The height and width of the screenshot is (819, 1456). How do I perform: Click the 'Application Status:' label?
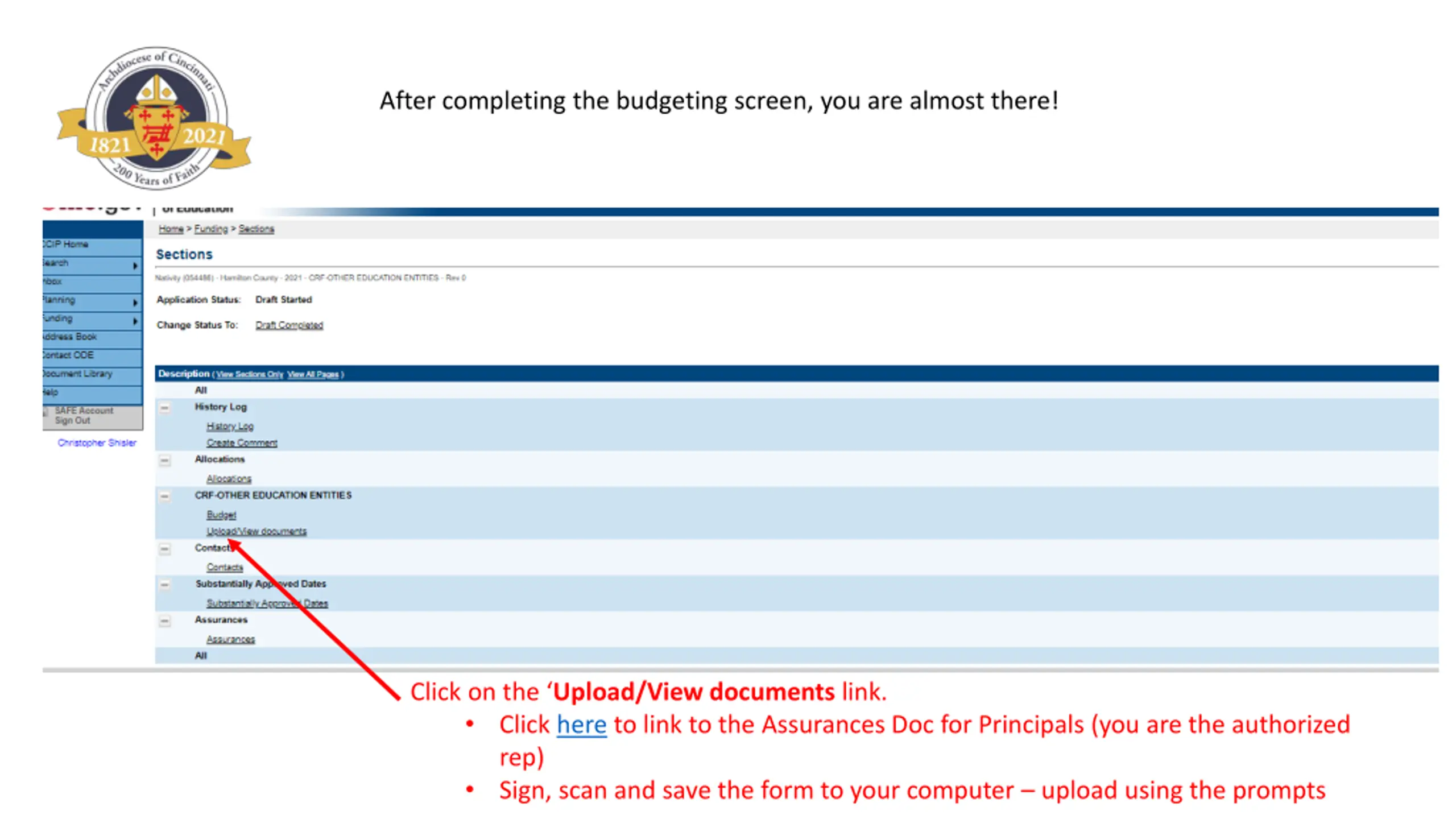pyautogui.click(x=198, y=299)
